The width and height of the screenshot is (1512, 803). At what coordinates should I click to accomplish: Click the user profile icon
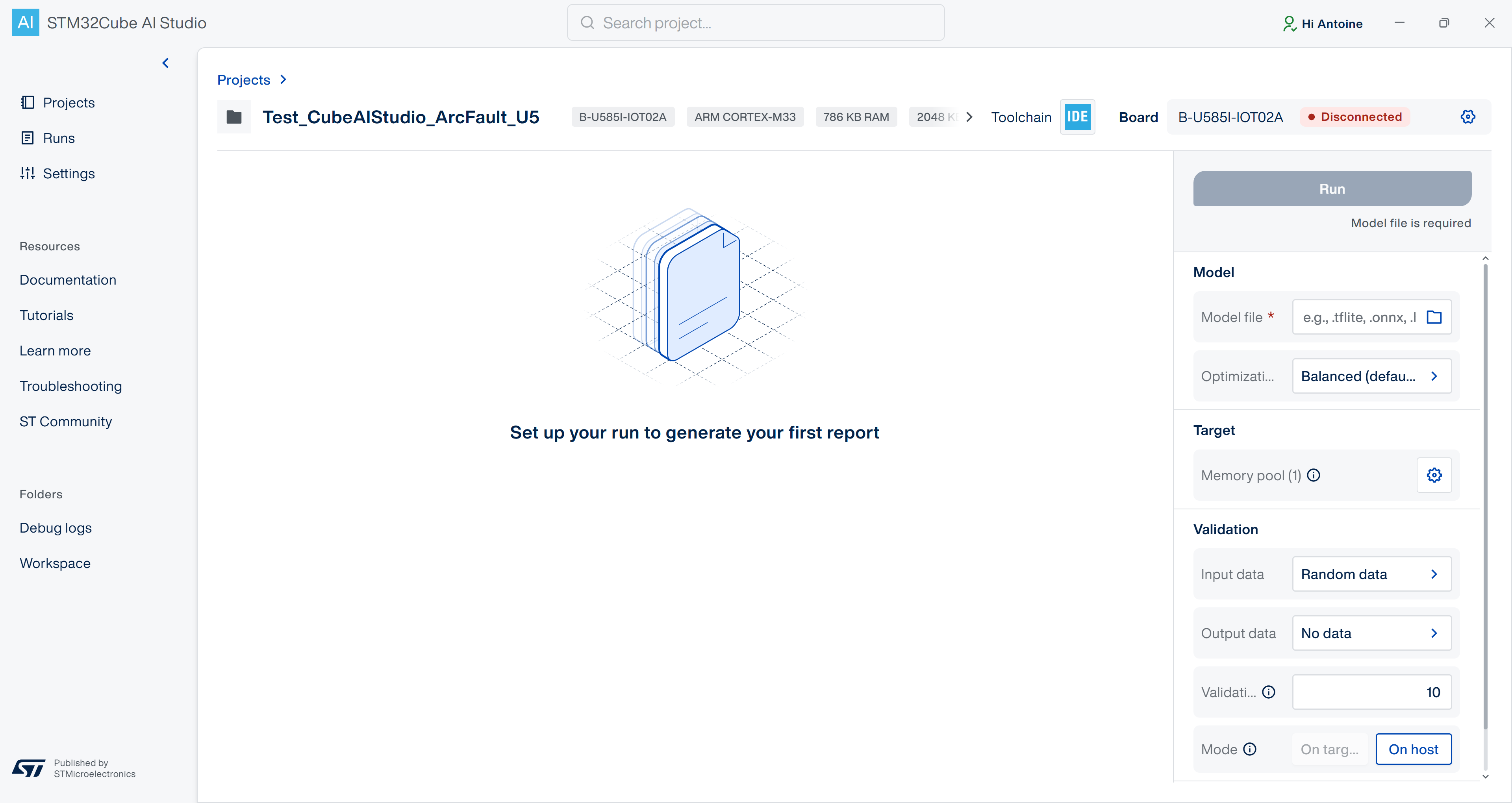tap(1289, 24)
